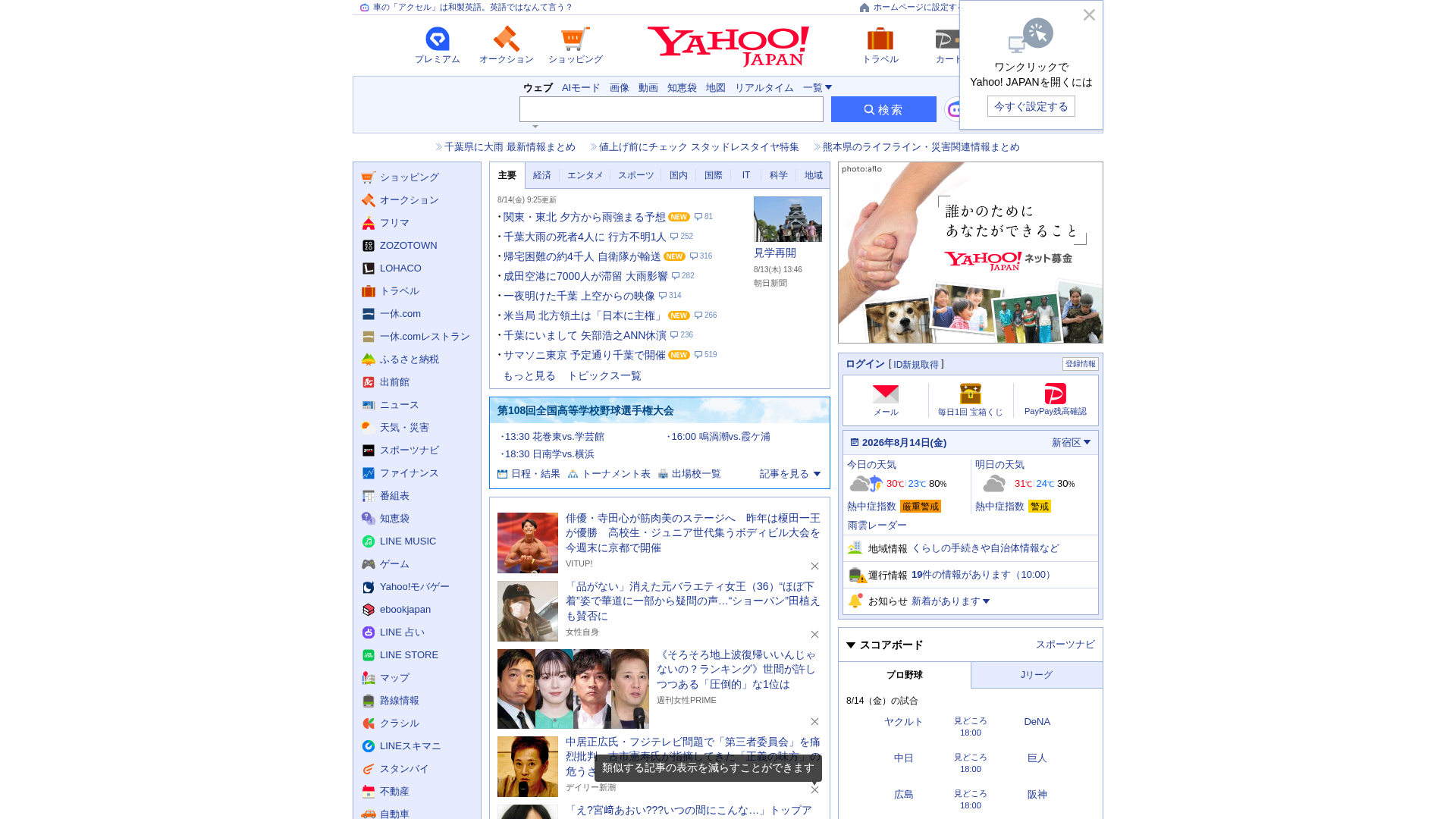
Task: Open the 雨雲レーダー link
Action: coord(877,526)
